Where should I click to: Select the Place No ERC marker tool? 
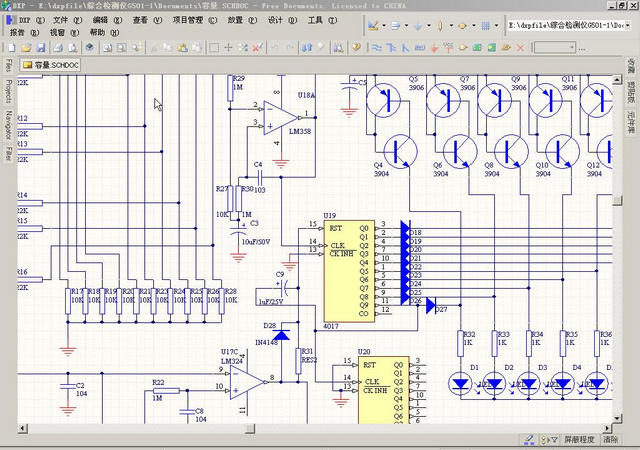520,48
